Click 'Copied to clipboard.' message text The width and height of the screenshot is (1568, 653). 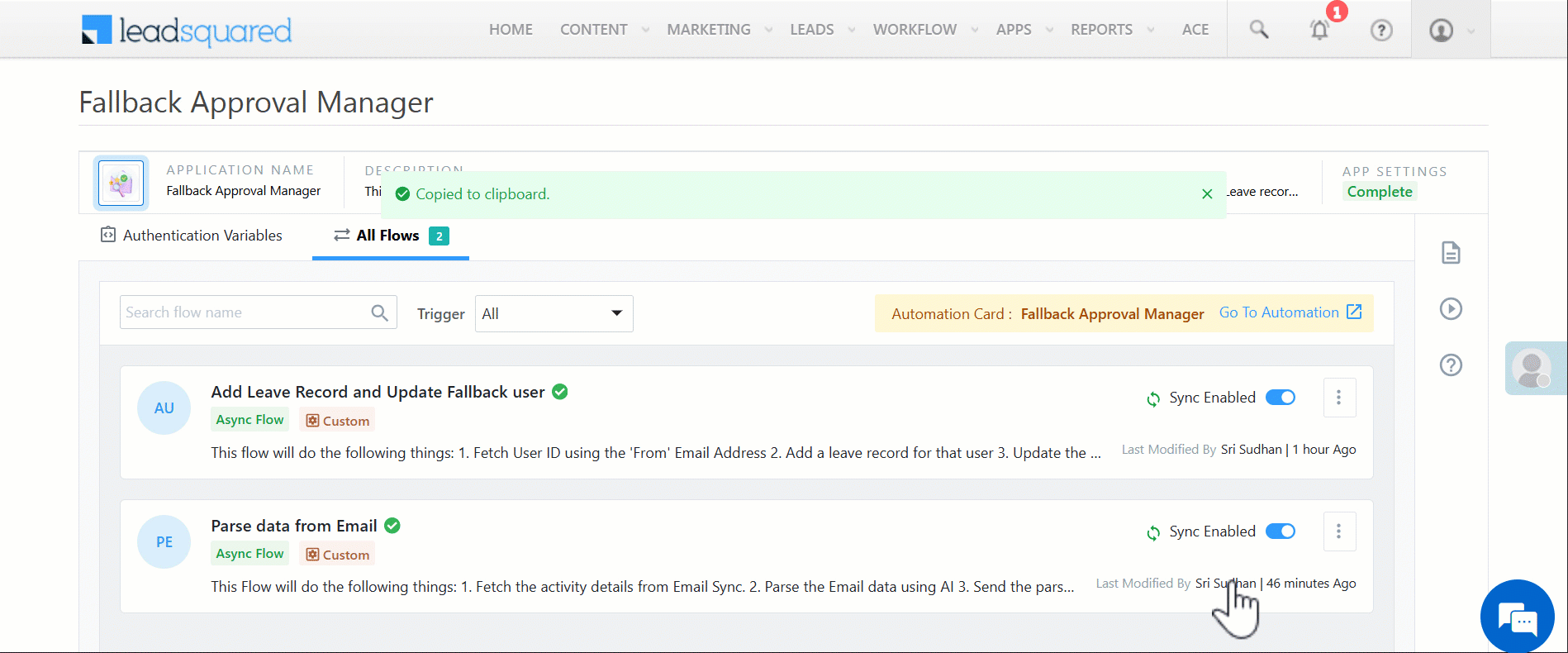click(x=482, y=194)
